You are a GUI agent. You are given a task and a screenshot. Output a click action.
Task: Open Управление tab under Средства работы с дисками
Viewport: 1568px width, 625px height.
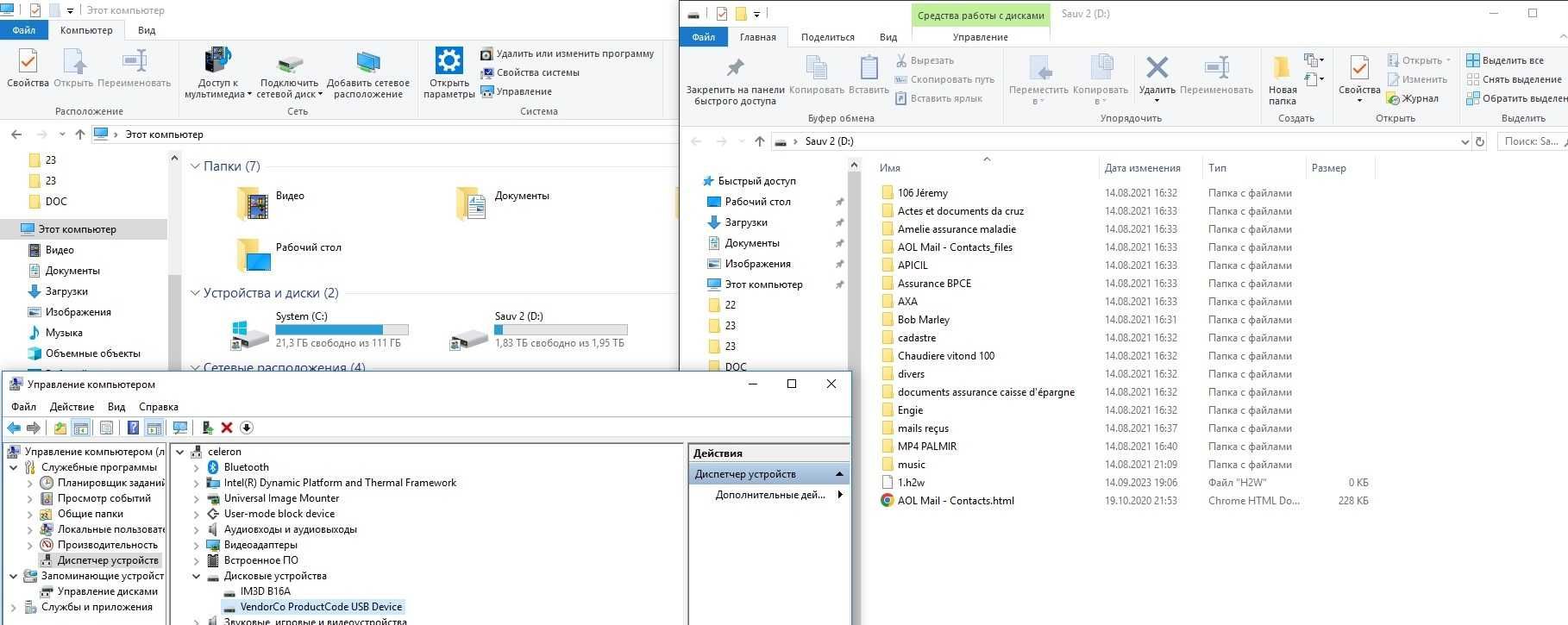click(980, 37)
